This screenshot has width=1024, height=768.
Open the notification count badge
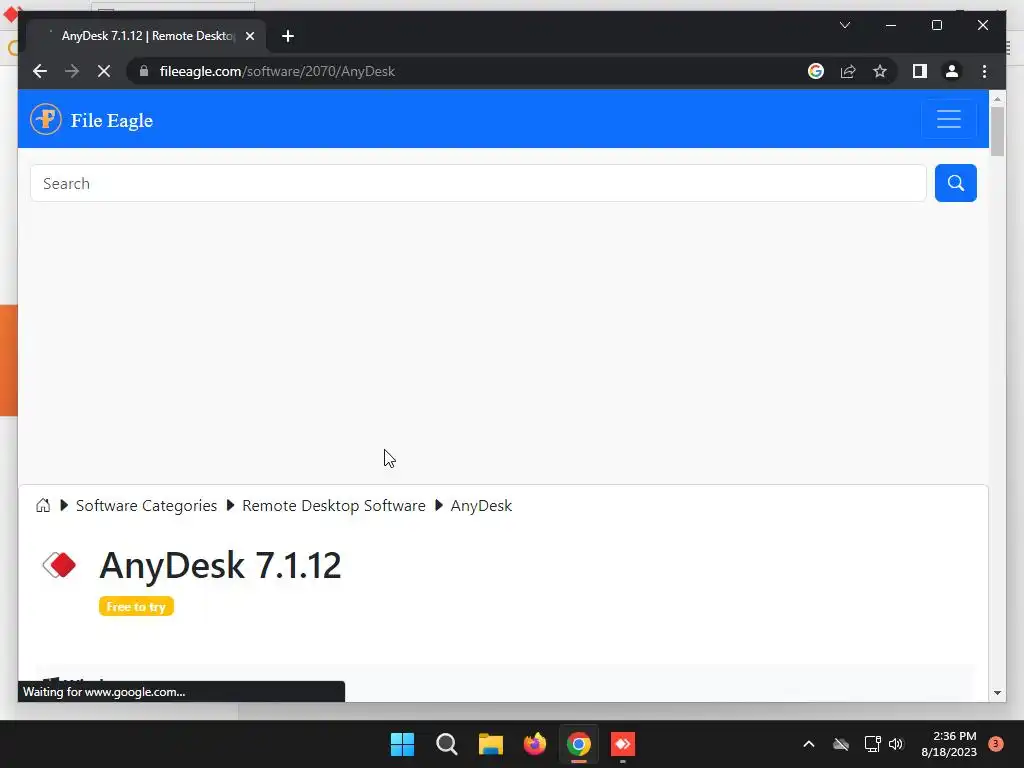[996, 744]
